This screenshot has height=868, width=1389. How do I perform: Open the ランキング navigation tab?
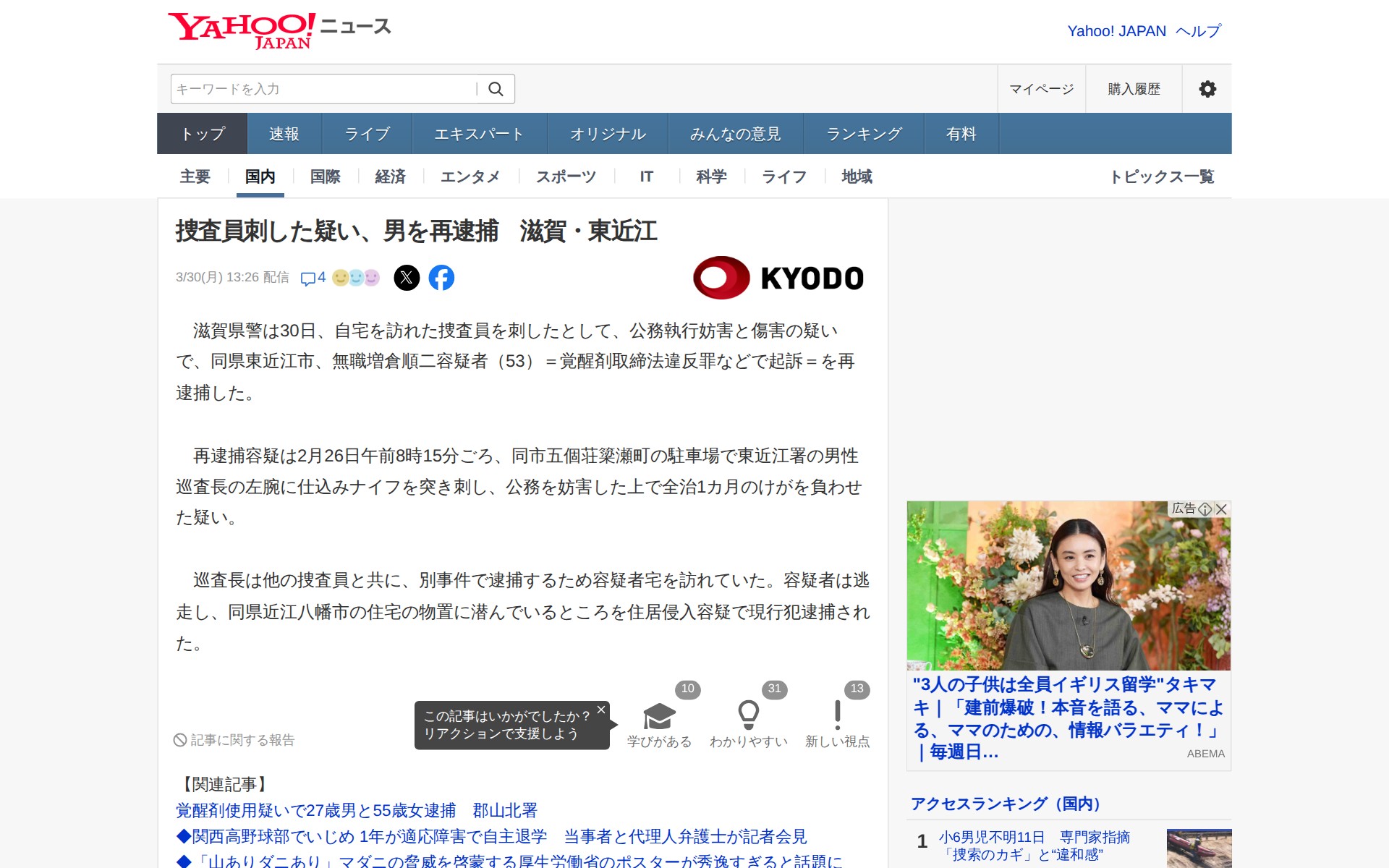[864, 134]
